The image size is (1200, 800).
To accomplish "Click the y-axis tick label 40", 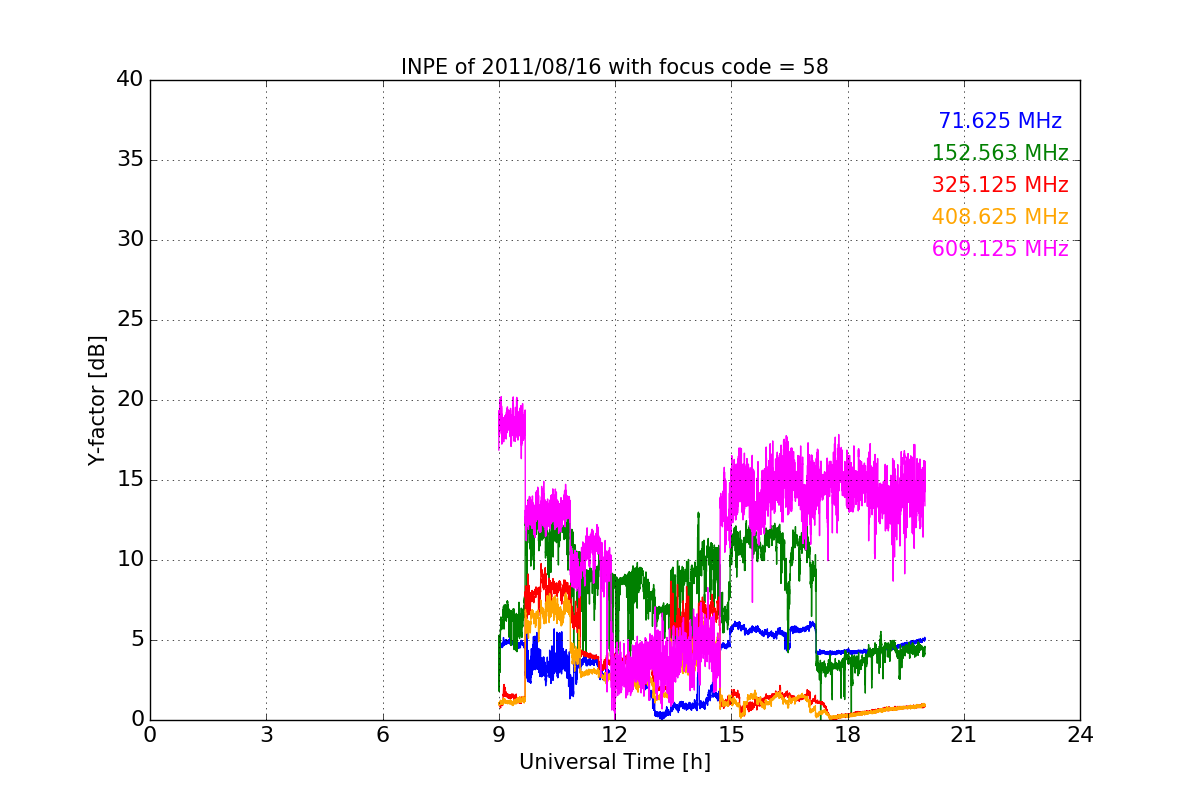I will pos(130,80).
